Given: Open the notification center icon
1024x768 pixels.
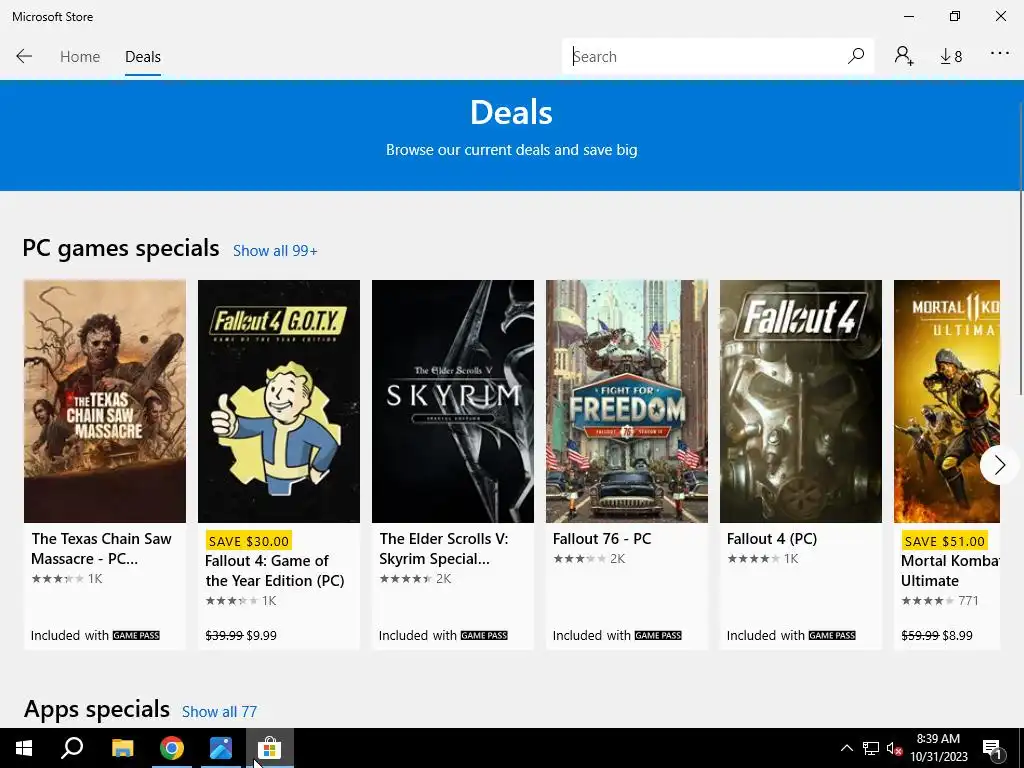Looking at the screenshot, I should (x=993, y=748).
